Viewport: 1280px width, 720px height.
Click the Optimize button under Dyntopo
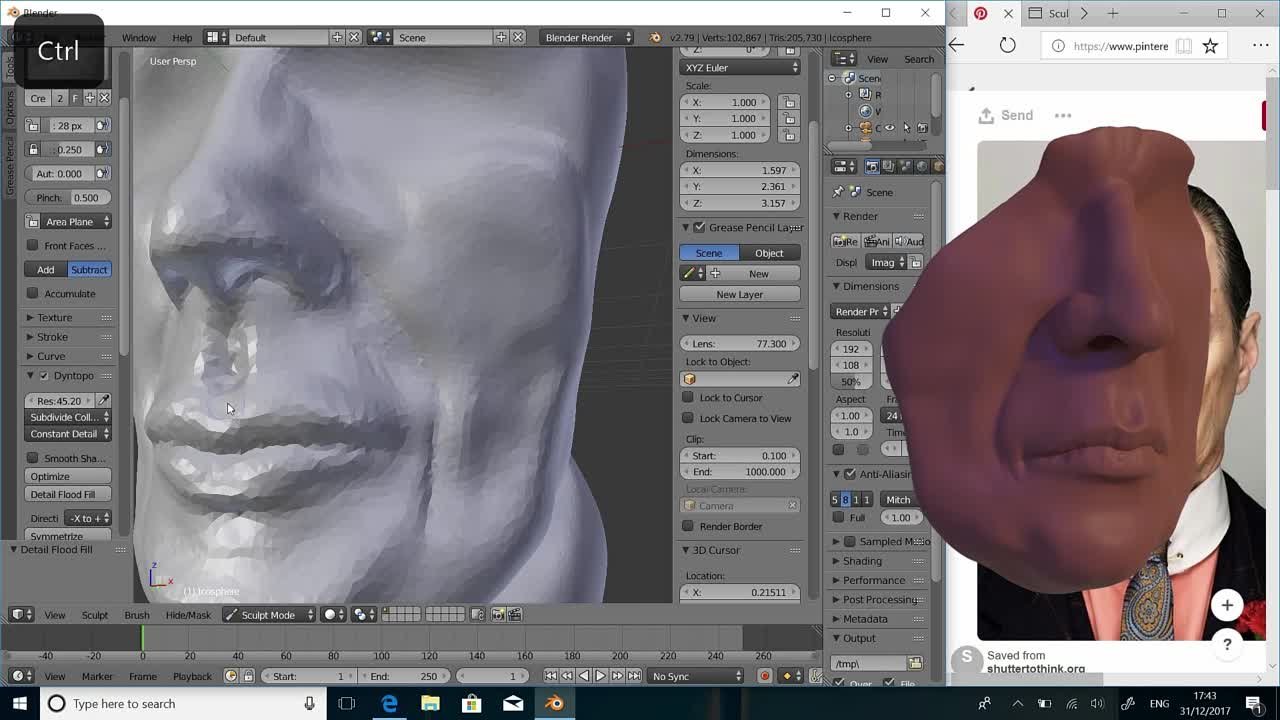(x=66, y=475)
